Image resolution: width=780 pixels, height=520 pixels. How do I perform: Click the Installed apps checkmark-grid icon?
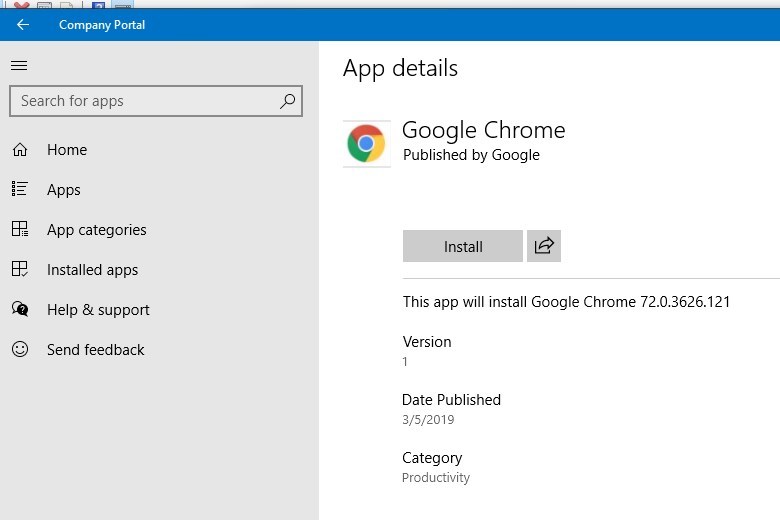pyautogui.click(x=20, y=269)
